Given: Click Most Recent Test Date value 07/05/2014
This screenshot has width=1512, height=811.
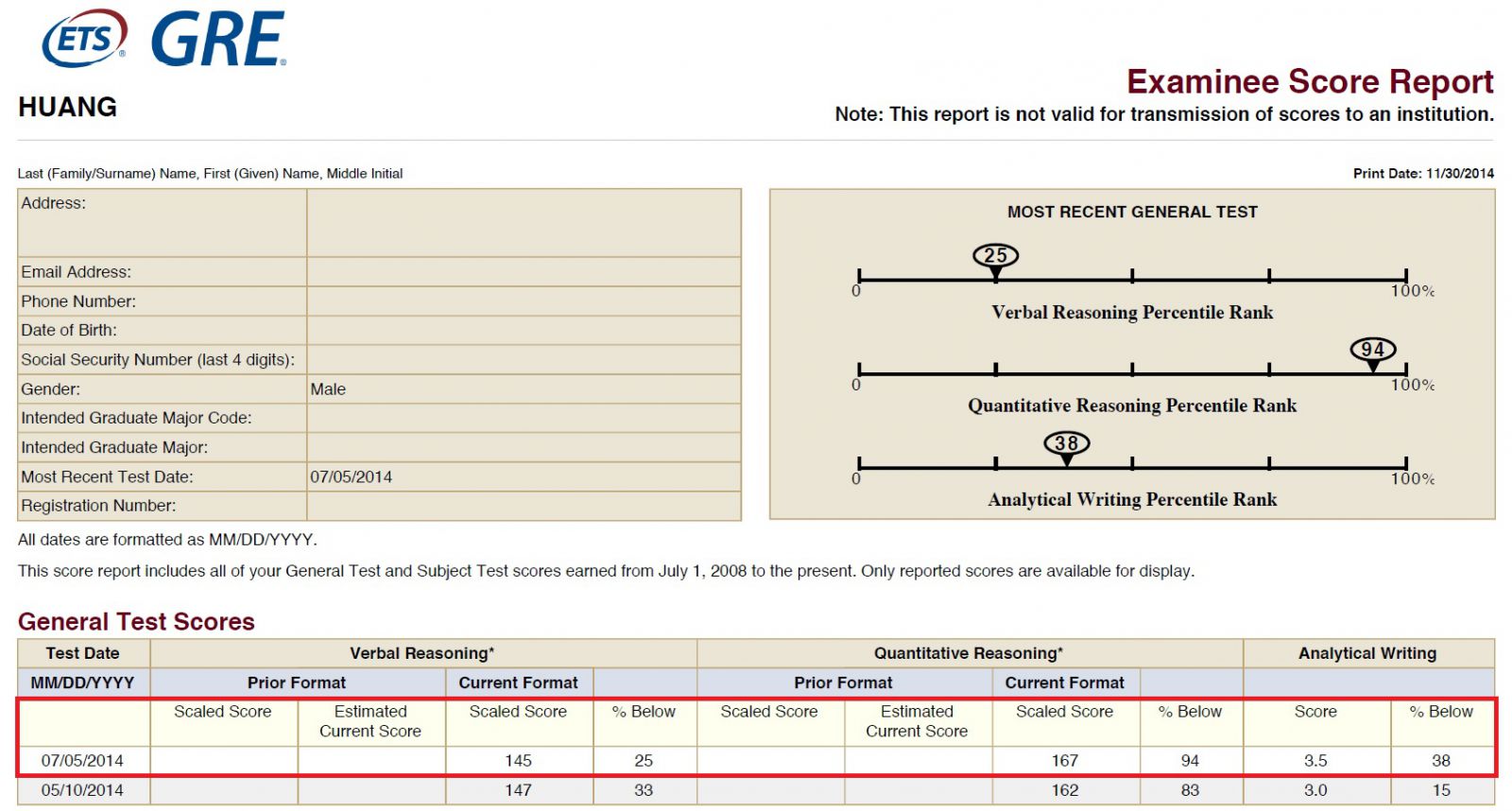Looking at the screenshot, I should pyautogui.click(x=351, y=477).
